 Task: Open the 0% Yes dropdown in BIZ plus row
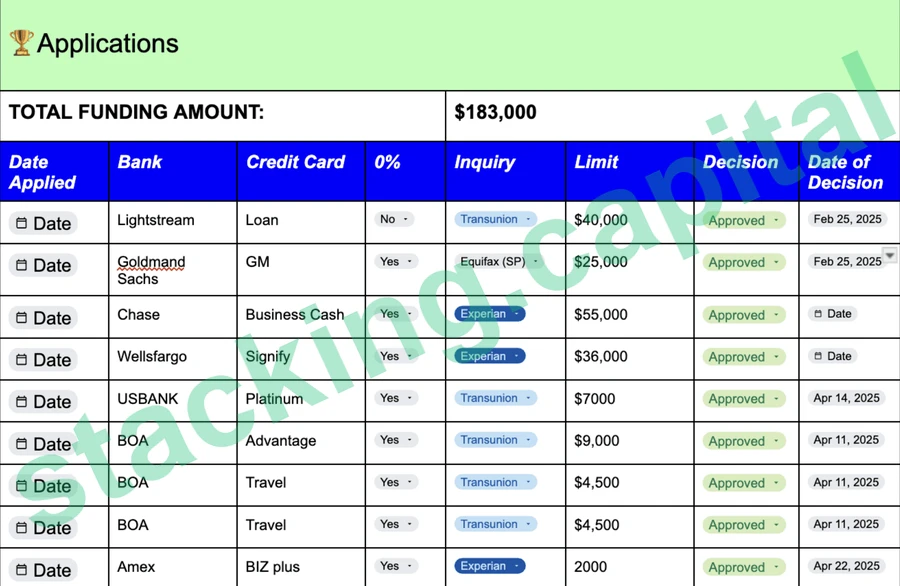[x=395, y=566]
